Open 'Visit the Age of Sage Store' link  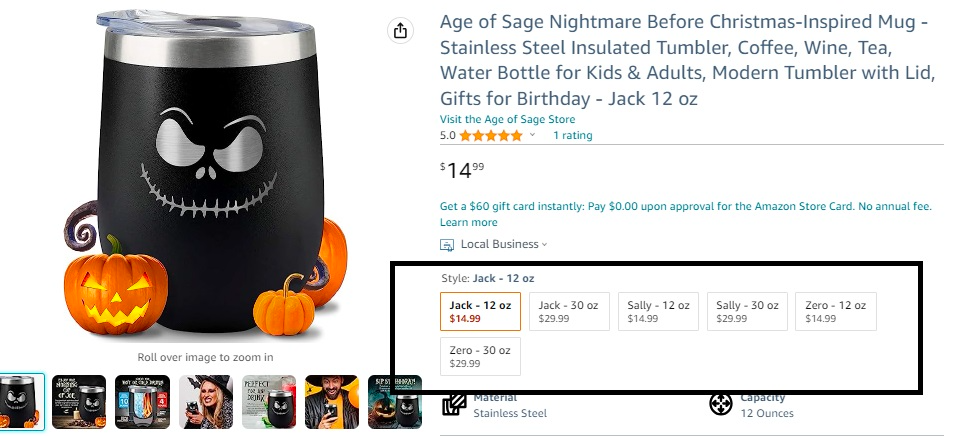click(507, 119)
